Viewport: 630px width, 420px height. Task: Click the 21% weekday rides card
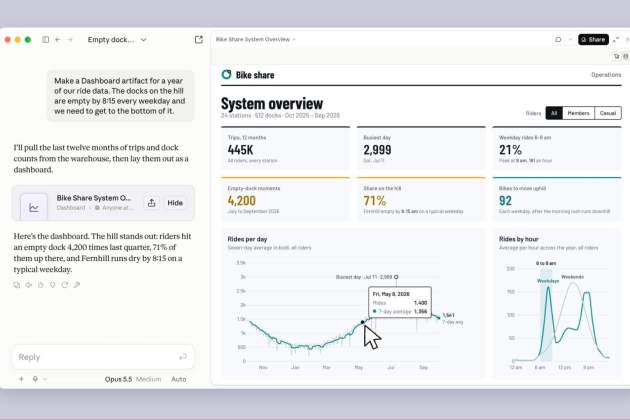click(557, 148)
